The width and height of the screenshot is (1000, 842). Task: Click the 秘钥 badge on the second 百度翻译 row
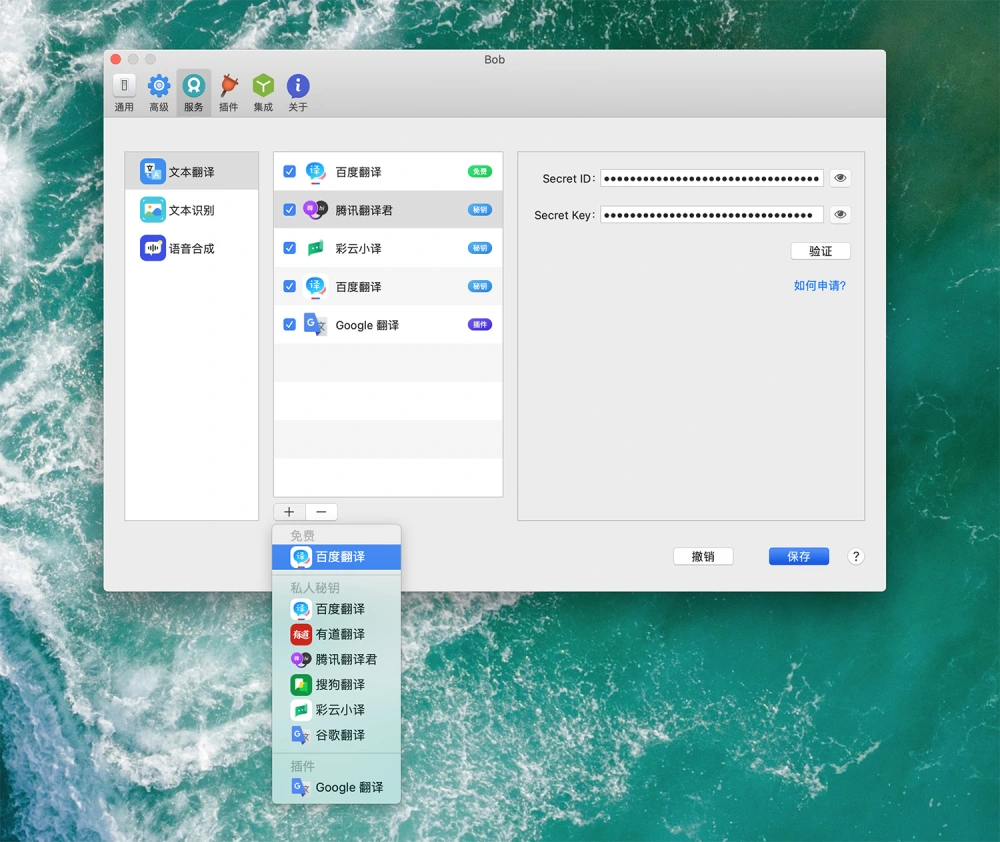480,286
